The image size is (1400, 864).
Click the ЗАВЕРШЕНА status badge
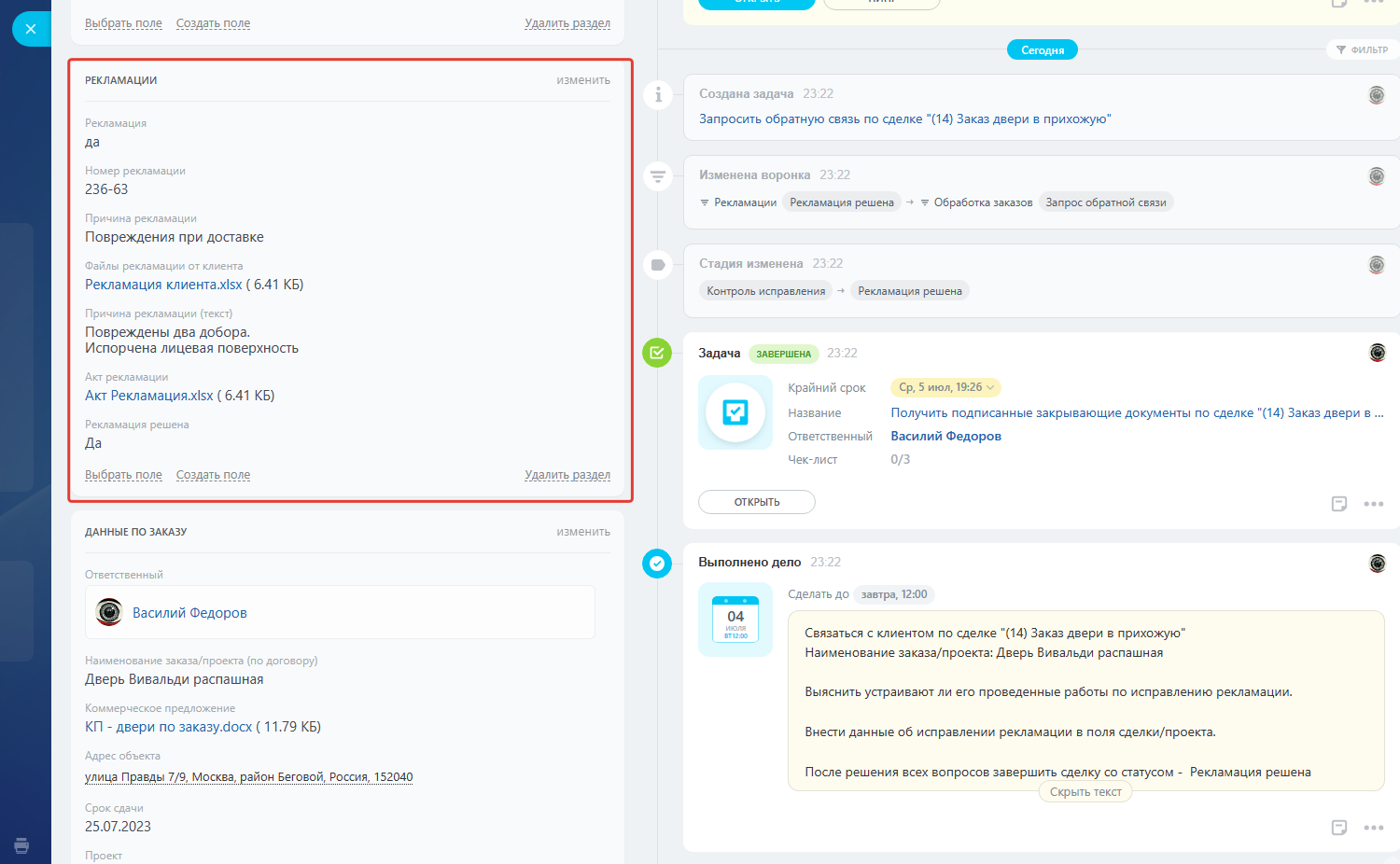pos(783,355)
